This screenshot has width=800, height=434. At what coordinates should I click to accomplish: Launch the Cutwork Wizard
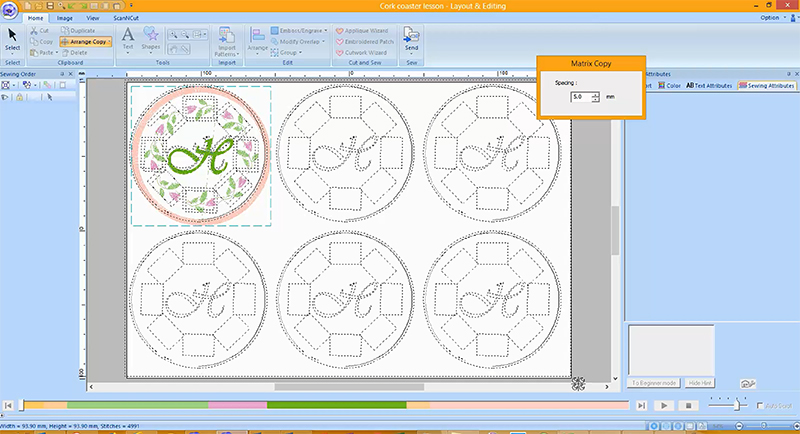pyautogui.click(x=361, y=53)
